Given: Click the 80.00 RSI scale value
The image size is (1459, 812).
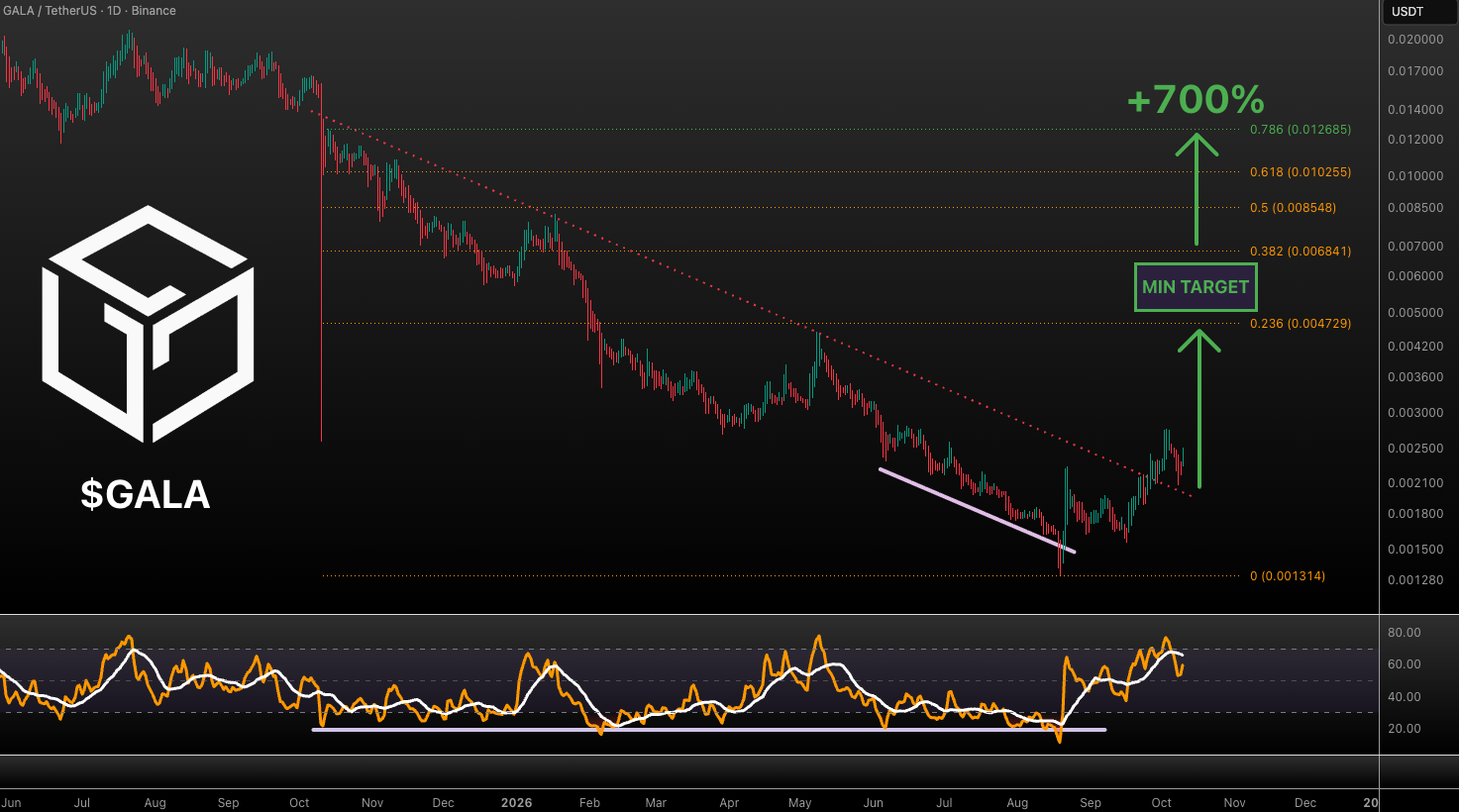Looking at the screenshot, I should coord(1405,633).
